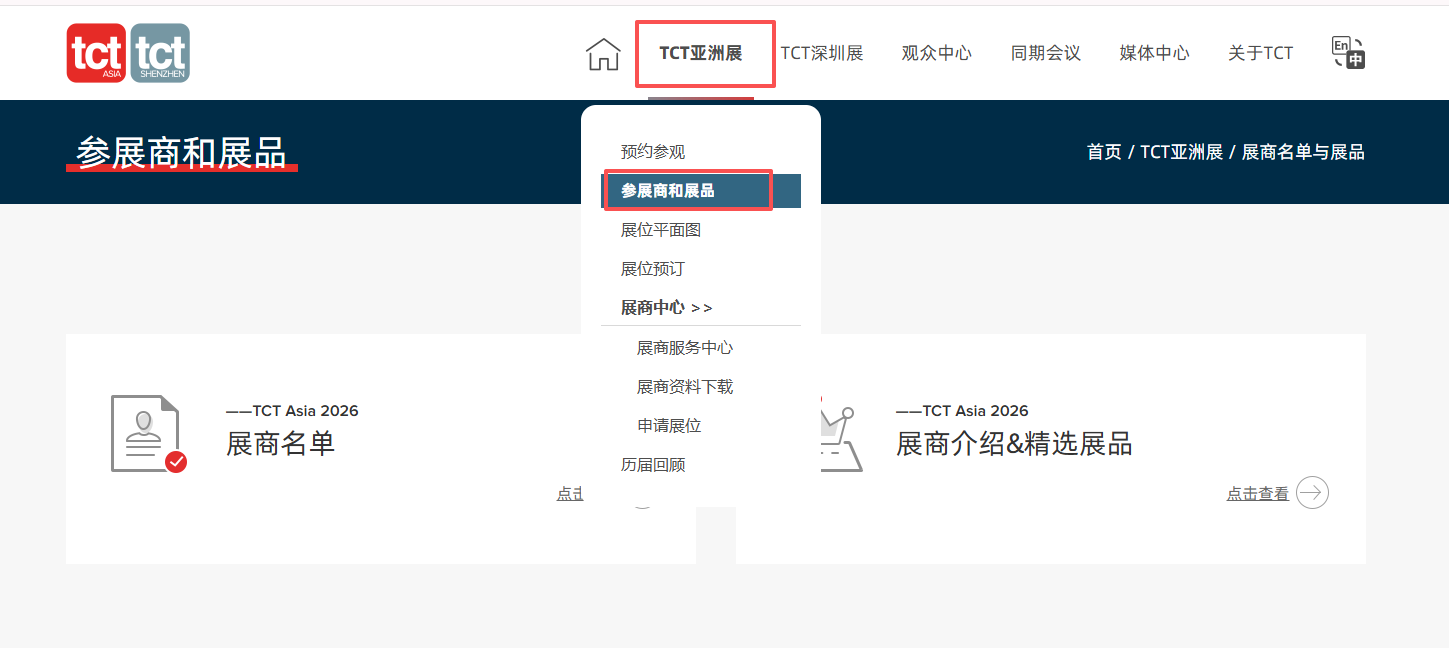Open the TCT亚洲展 navigation menu
Viewport: 1449px width, 648px height.
coord(701,54)
